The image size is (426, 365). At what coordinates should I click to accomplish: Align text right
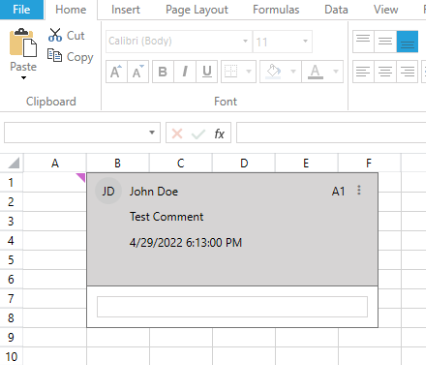tap(407, 71)
